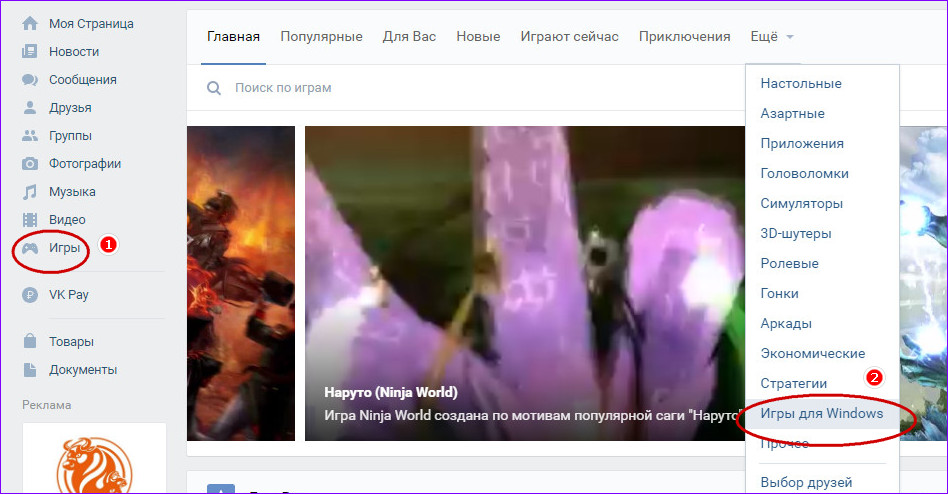Click the newspaper icon beside Новости
Image resolution: width=948 pixels, height=494 pixels.
pyautogui.click(x=30, y=51)
